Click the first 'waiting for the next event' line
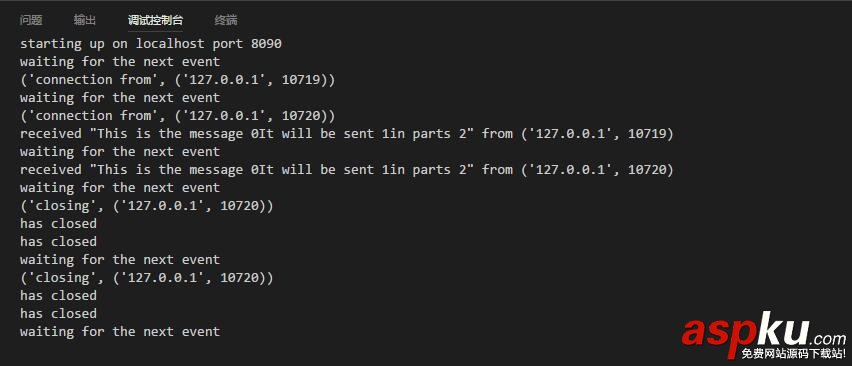The image size is (852, 366). pyautogui.click(x=120, y=61)
